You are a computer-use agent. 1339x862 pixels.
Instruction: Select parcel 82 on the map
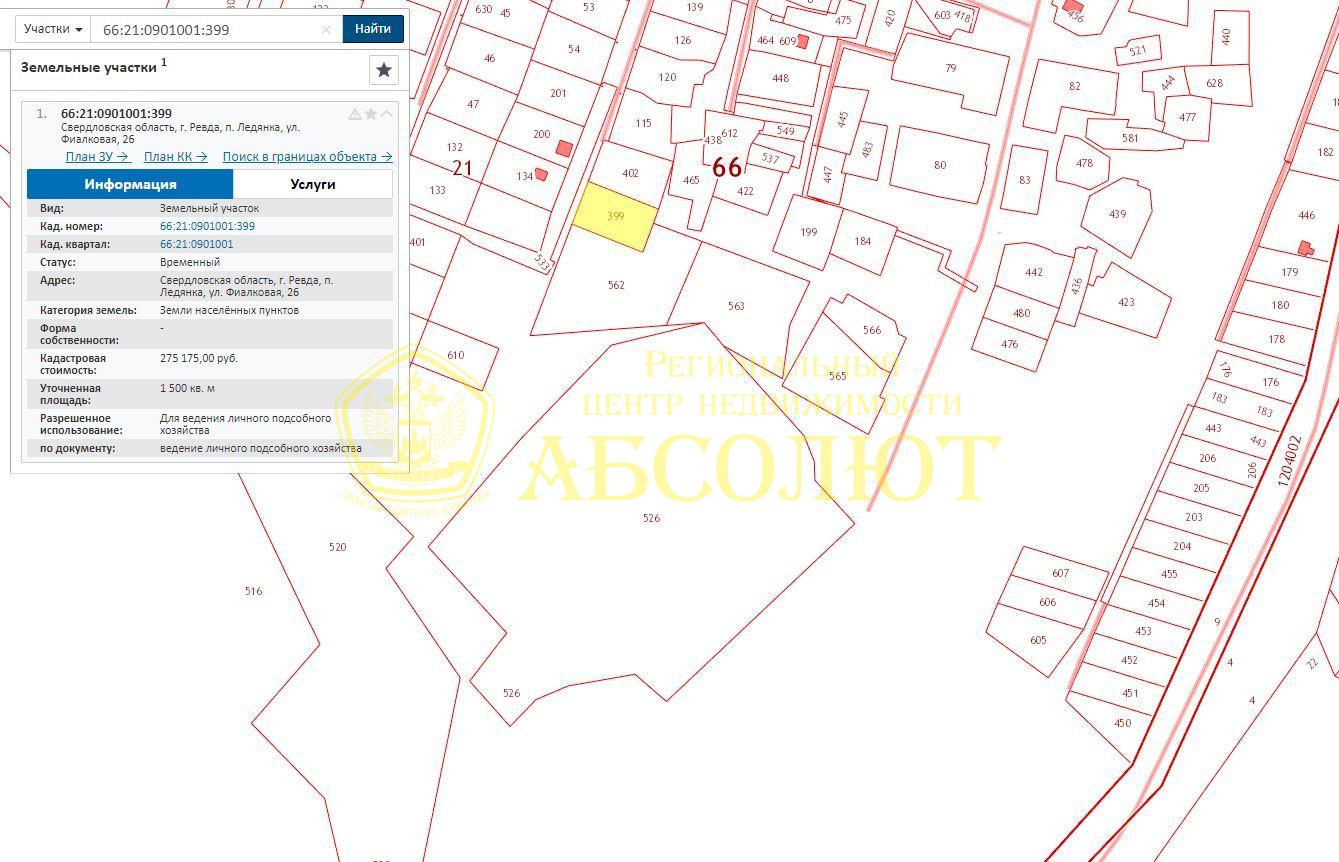pos(1074,86)
